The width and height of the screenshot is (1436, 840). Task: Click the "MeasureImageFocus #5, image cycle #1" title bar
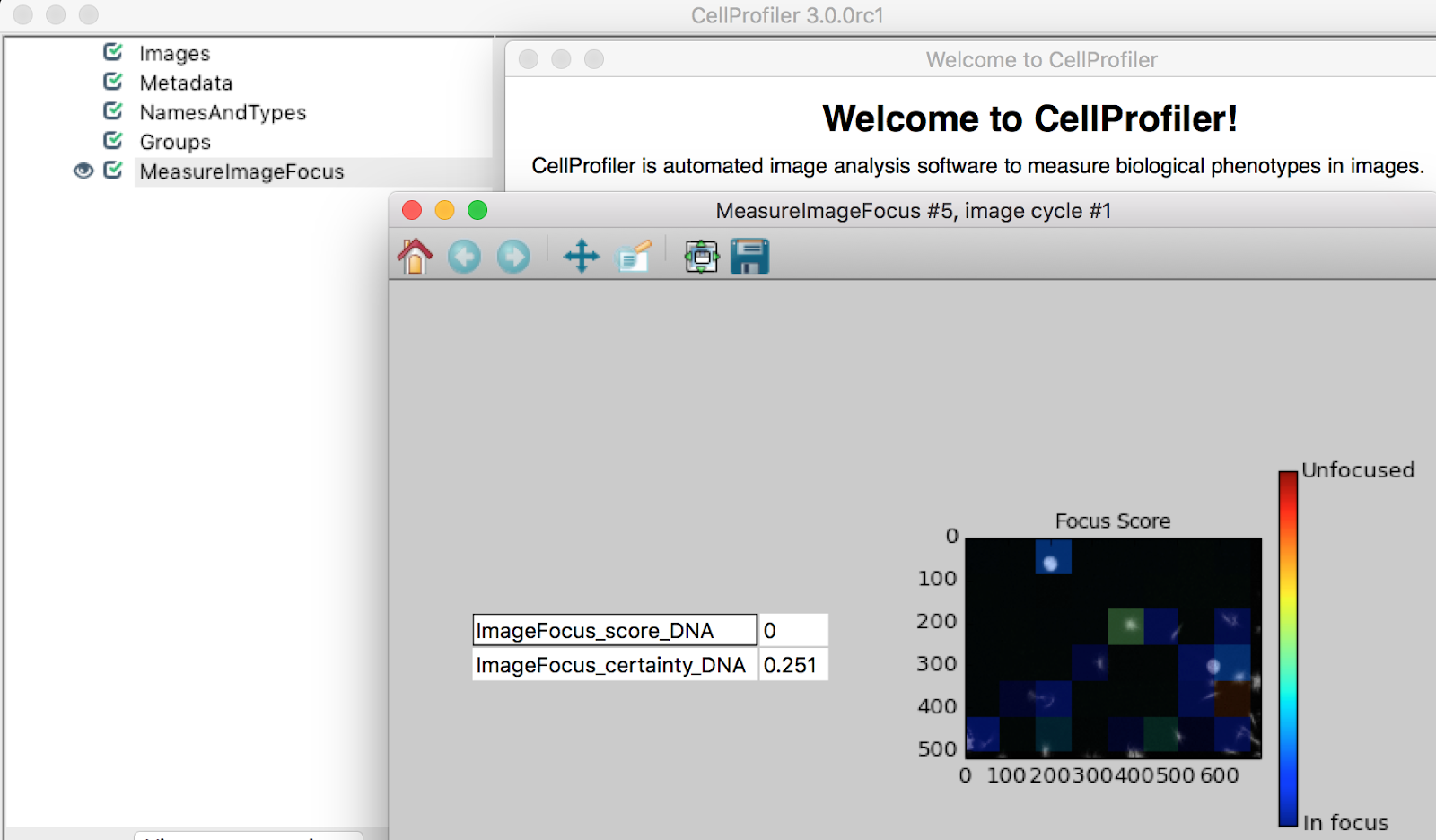tap(913, 211)
